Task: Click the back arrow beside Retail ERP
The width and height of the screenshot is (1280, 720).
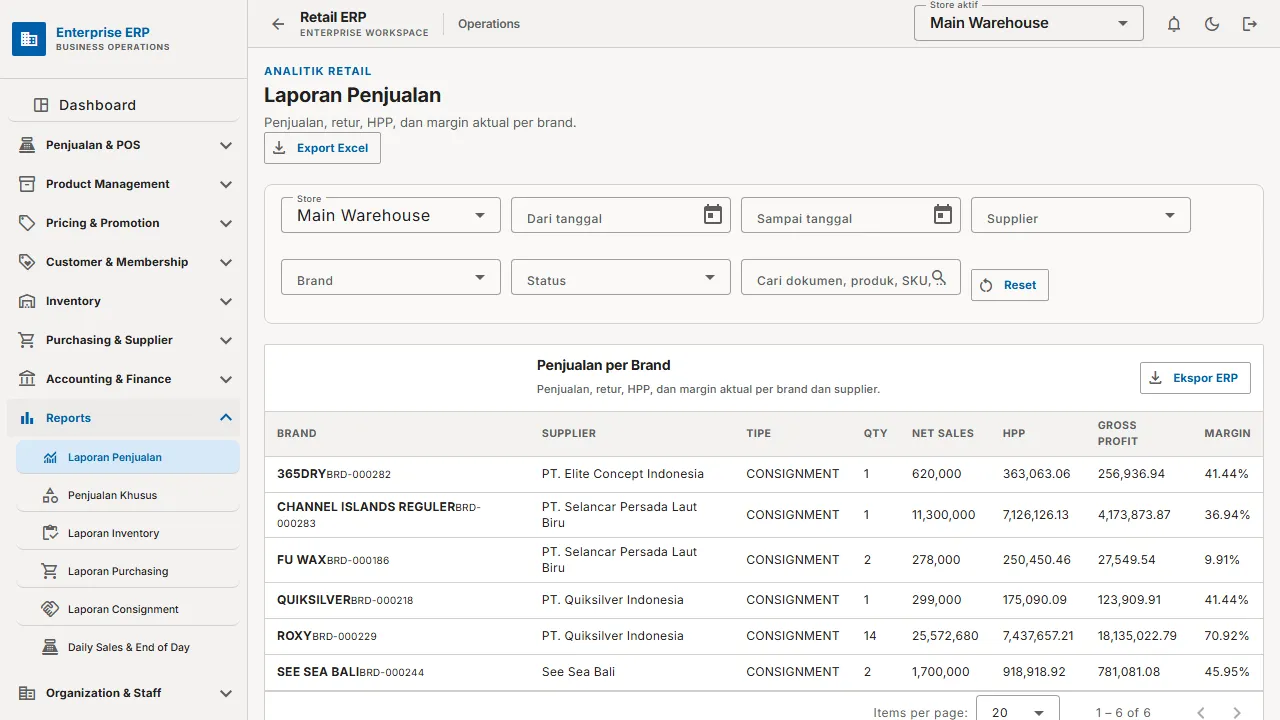Action: 278,24
